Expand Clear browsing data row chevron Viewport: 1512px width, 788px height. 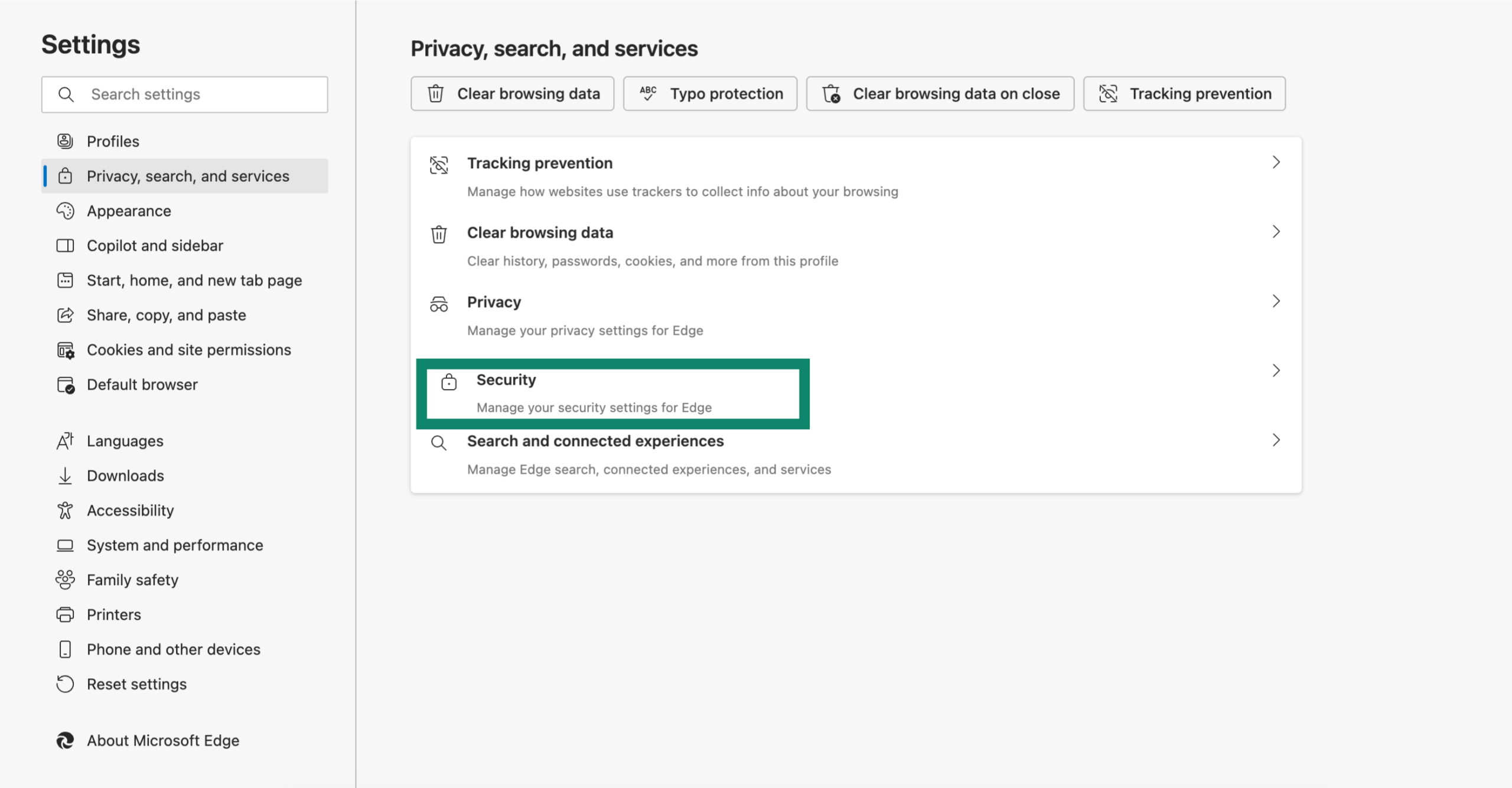(x=1276, y=231)
